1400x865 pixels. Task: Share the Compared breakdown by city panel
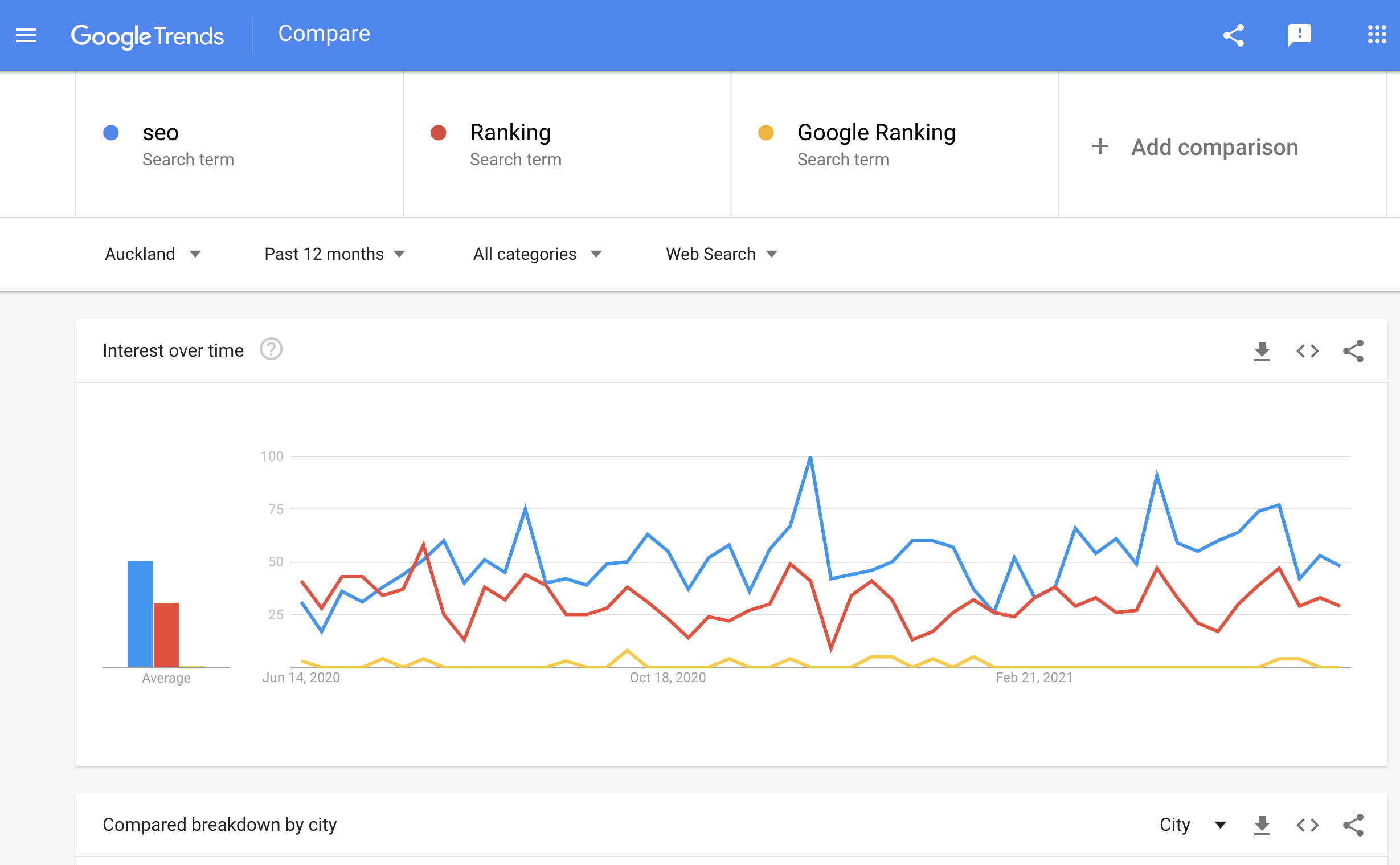pos(1354,825)
